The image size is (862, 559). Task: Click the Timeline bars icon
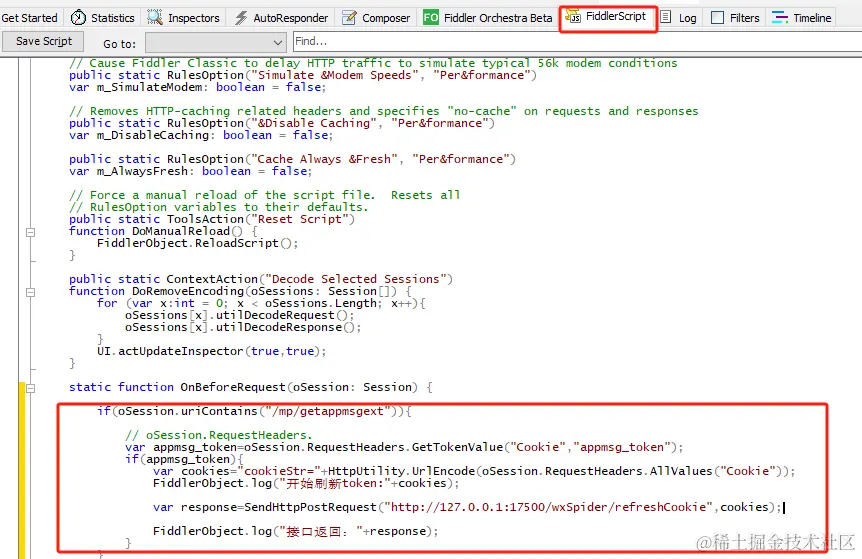click(x=780, y=18)
